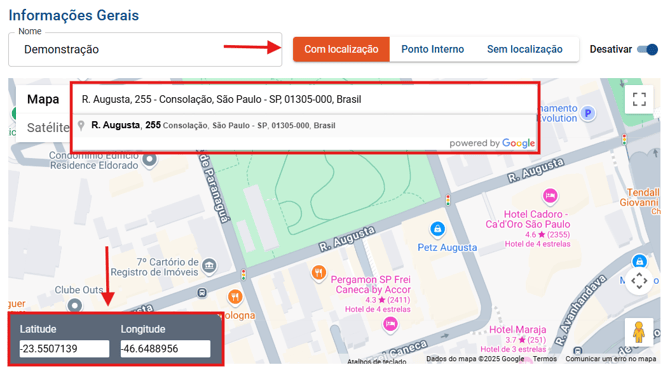Click Condomínio Edifício Residence Eldorado pin

click(150, 160)
